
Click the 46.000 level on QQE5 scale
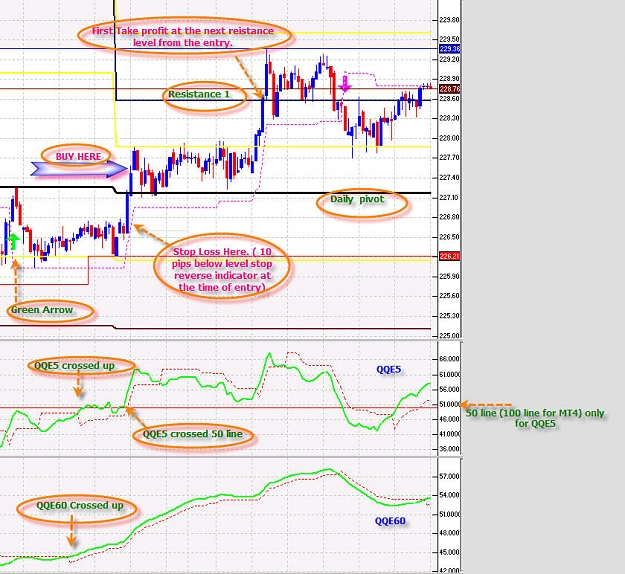point(450,419)
